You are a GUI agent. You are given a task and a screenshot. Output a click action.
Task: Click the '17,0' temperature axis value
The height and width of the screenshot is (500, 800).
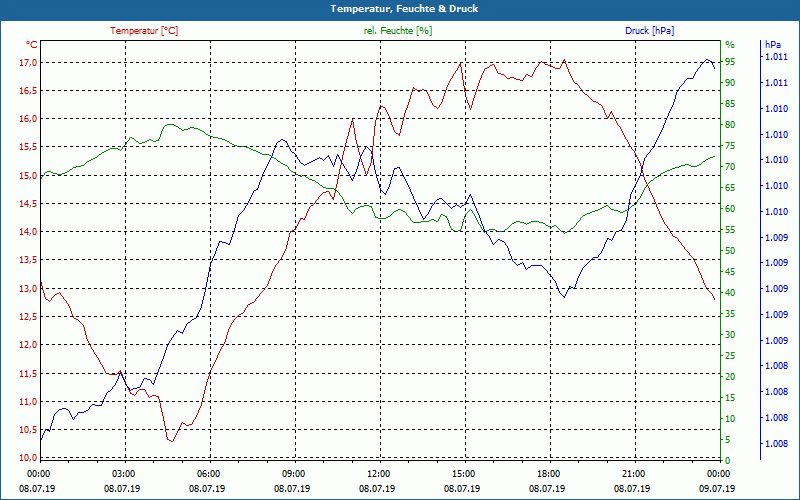[x=29, y=62]
